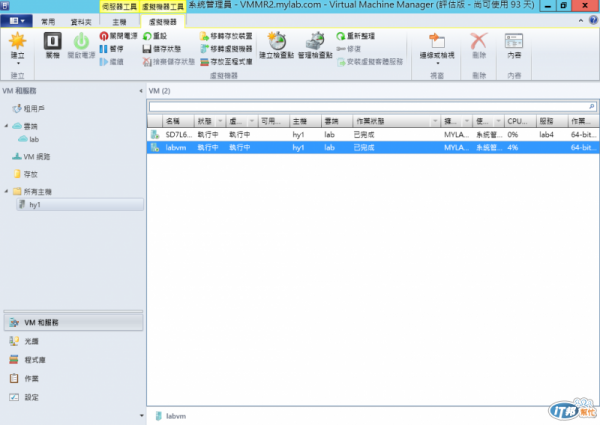This screenshot has height=425, width=600.
Task: Collapse the VM 和服務 navigation pane
Action: tap(141, 91)
